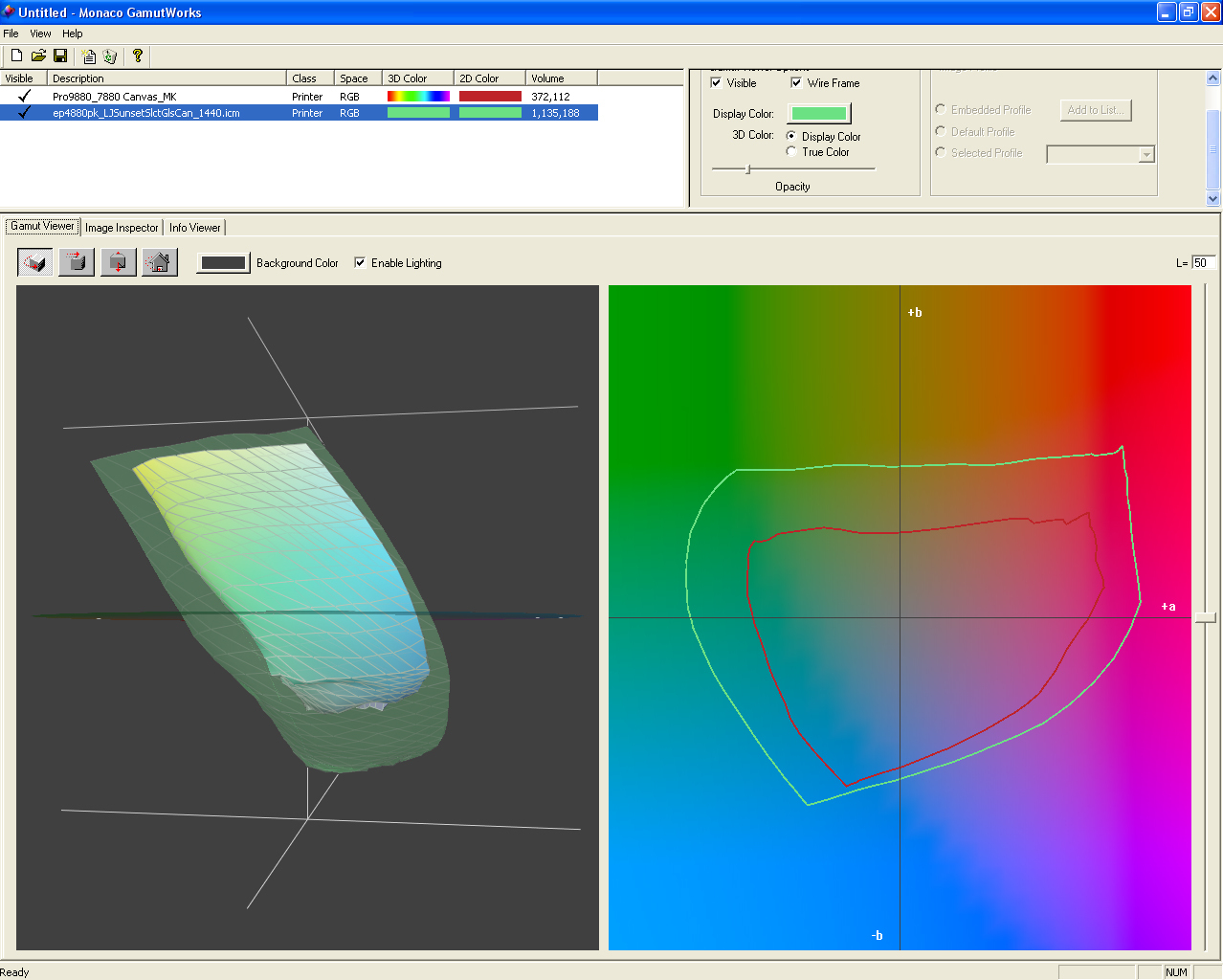Click the New document toolbar icon
This screenshot has height=980, width=1223.
click(x=16, y=56)
